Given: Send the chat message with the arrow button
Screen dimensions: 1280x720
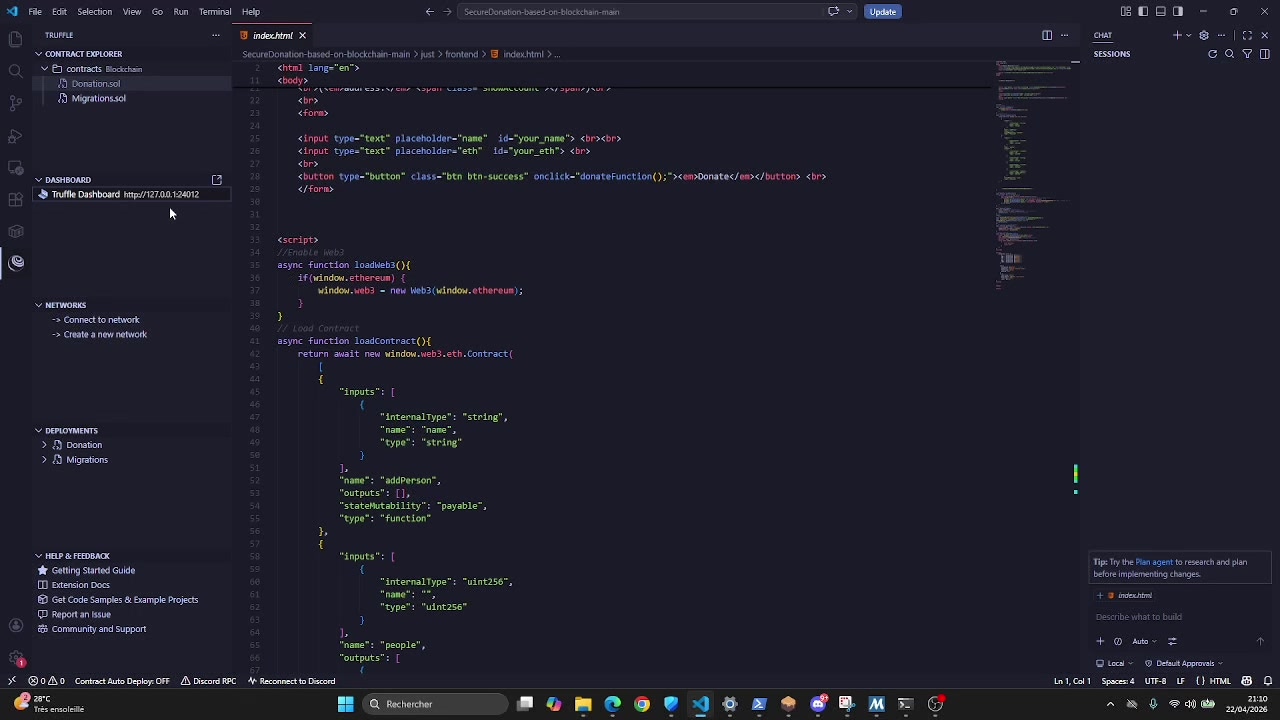Looking at the screenshot, I should tap(1260, 641).
